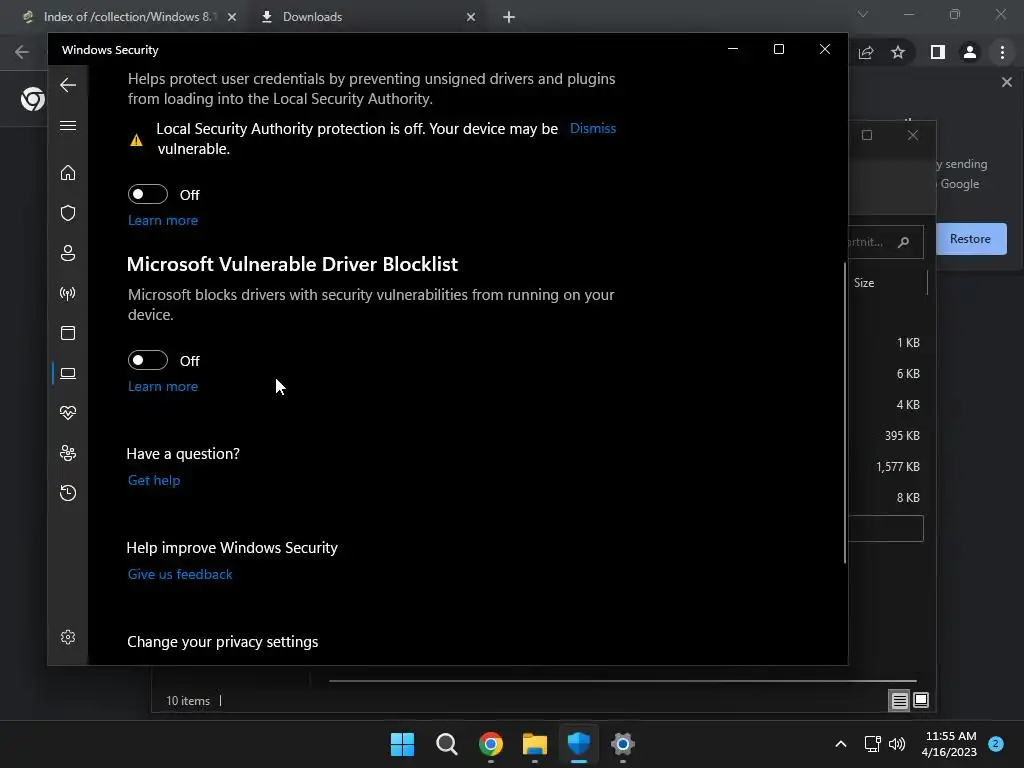The height and width of the screenshot is (768, 1024).
Task: Dismiss the Local Security Authority warning
Action: 593,129
